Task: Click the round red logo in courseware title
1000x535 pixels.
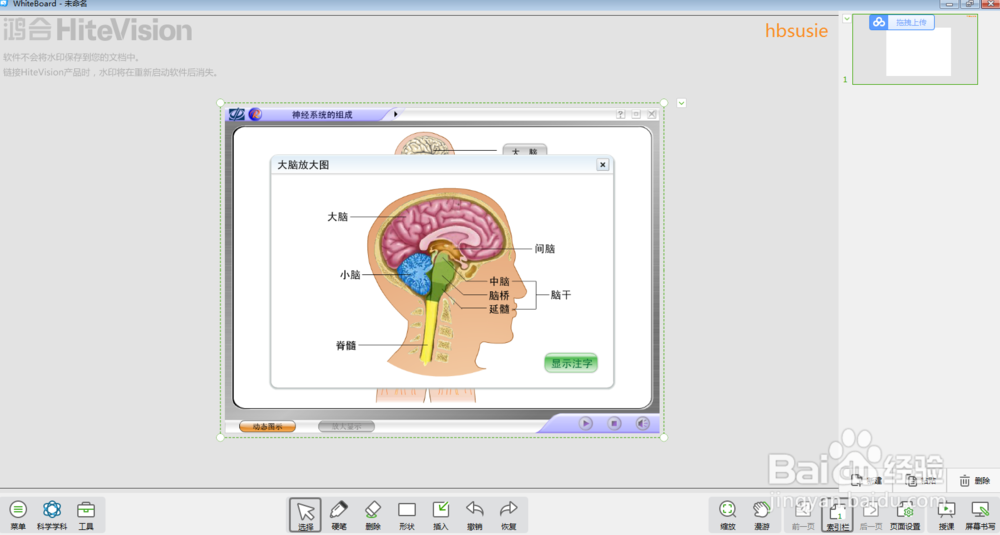Action: tap(255, 114)
